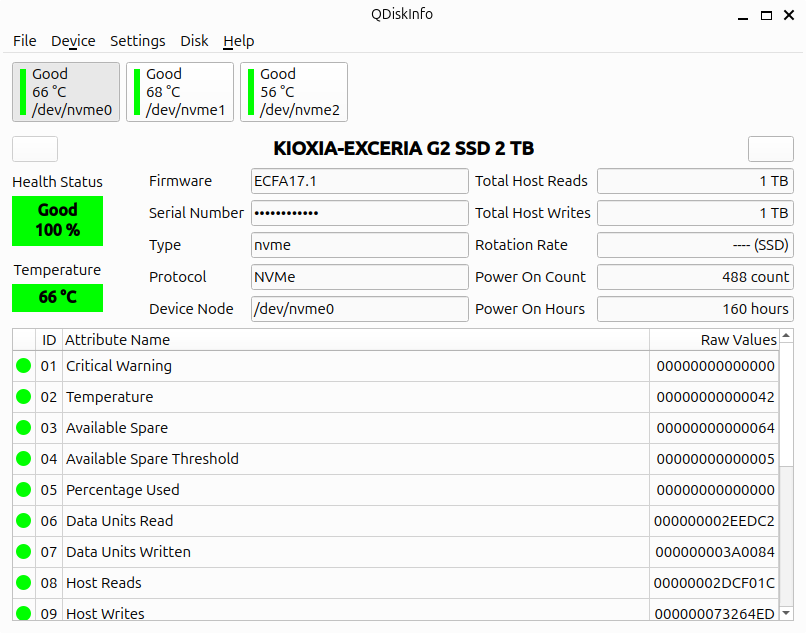Click the green status dot for Host Reads

[x=24, y=583]
